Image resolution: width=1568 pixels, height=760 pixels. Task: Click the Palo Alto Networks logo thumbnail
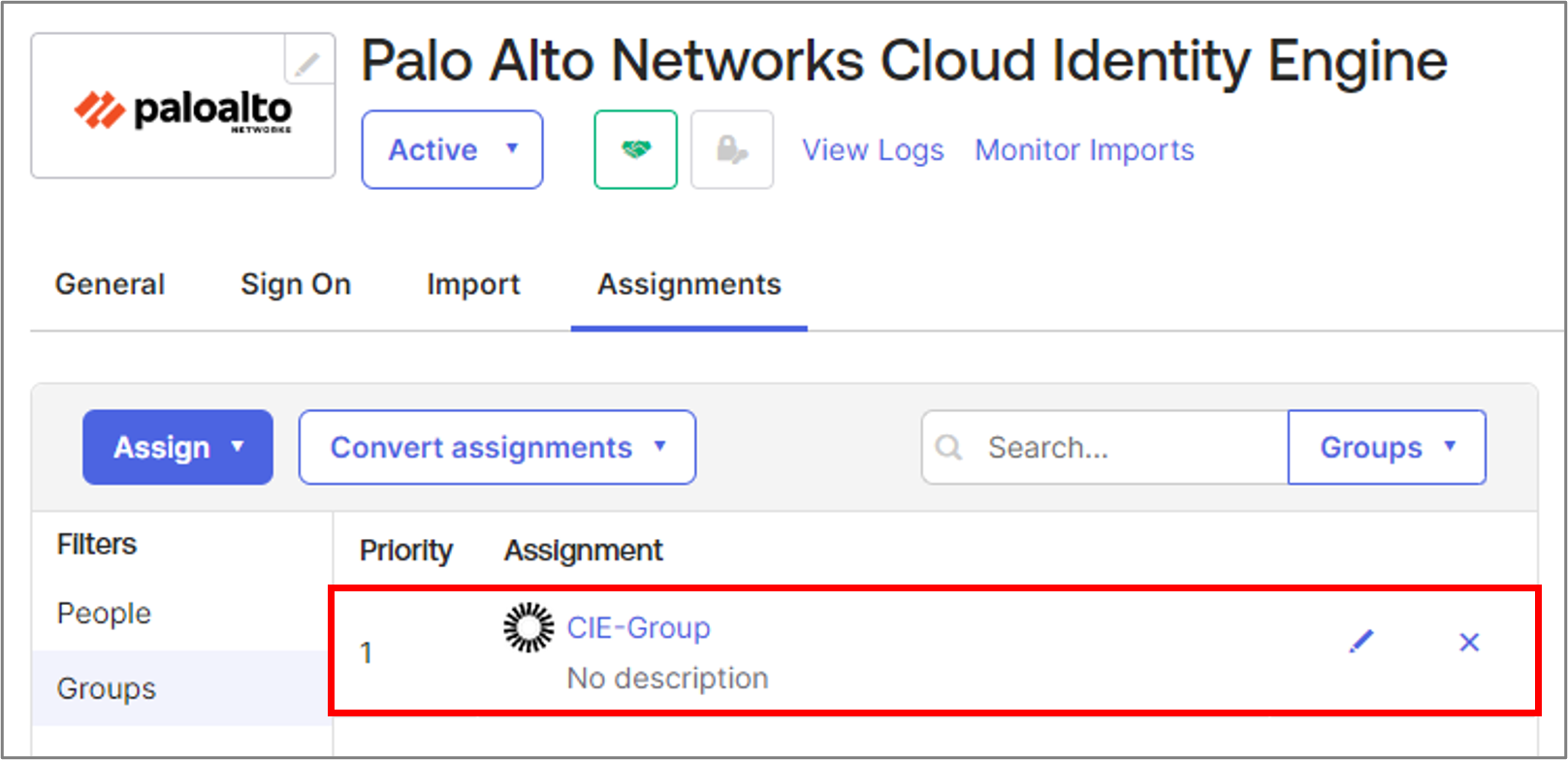click(x=183, y=106)
